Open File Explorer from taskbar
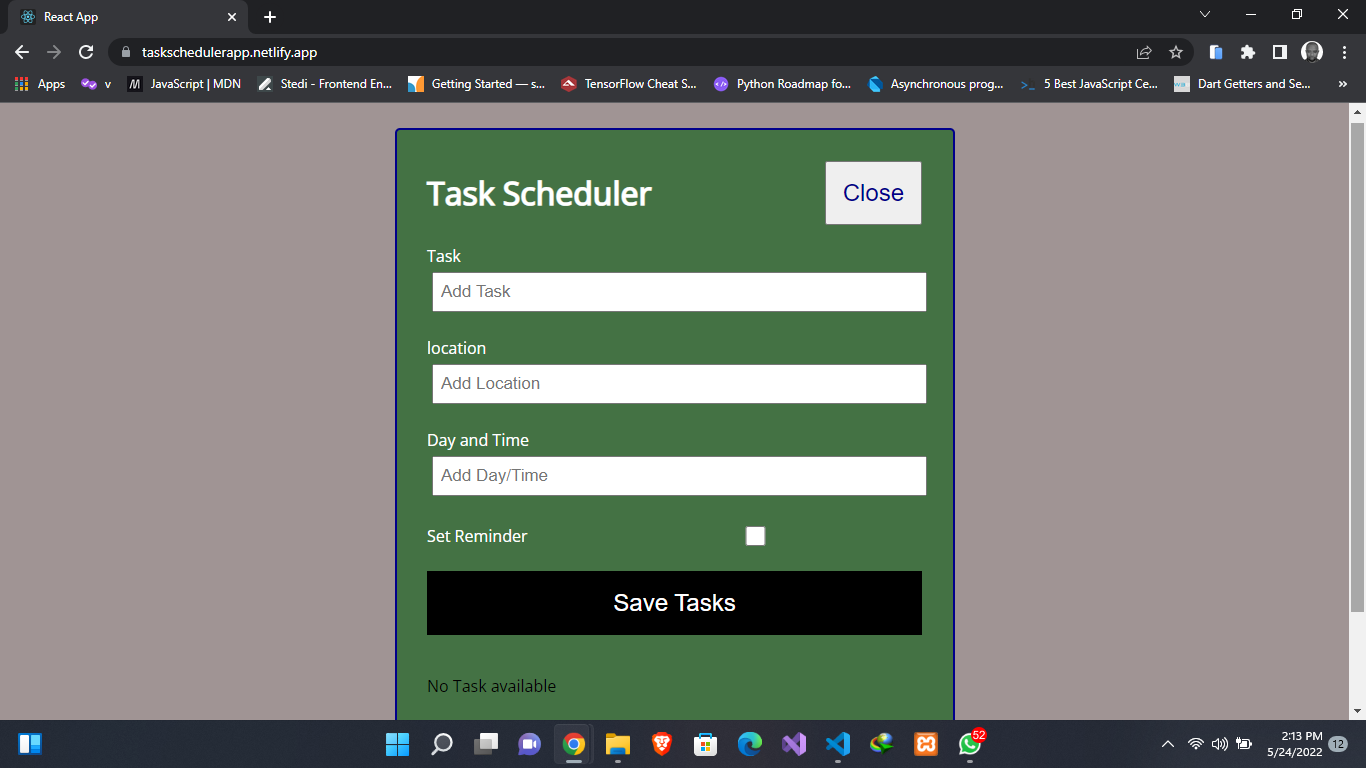The image size is (1366, 768). coord(617,744)
